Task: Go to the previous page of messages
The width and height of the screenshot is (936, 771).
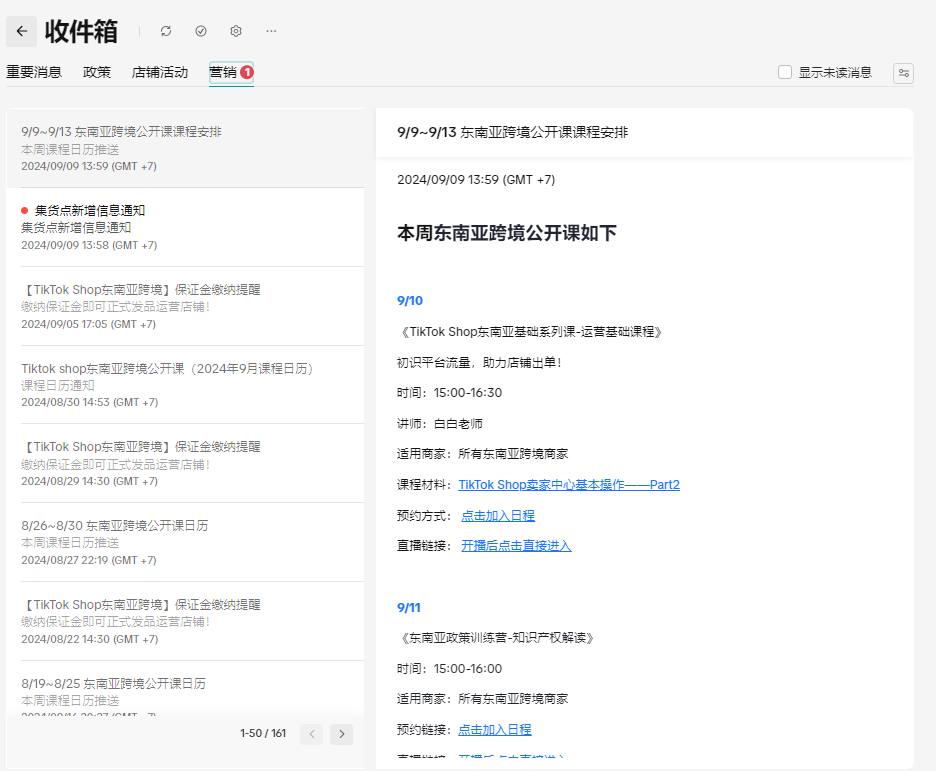Action: pos(312,734)
